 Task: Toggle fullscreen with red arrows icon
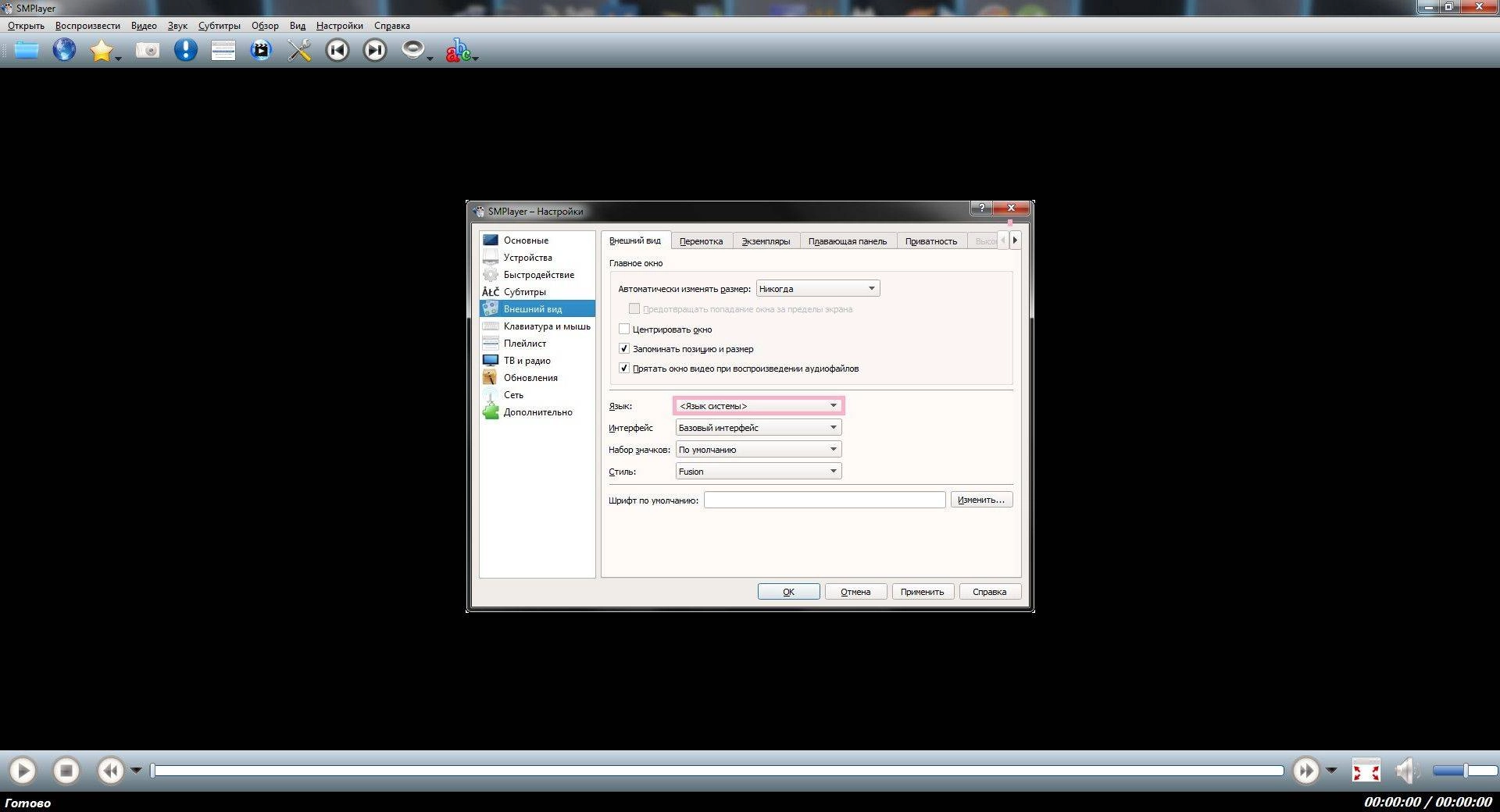tap(1366, 771)
